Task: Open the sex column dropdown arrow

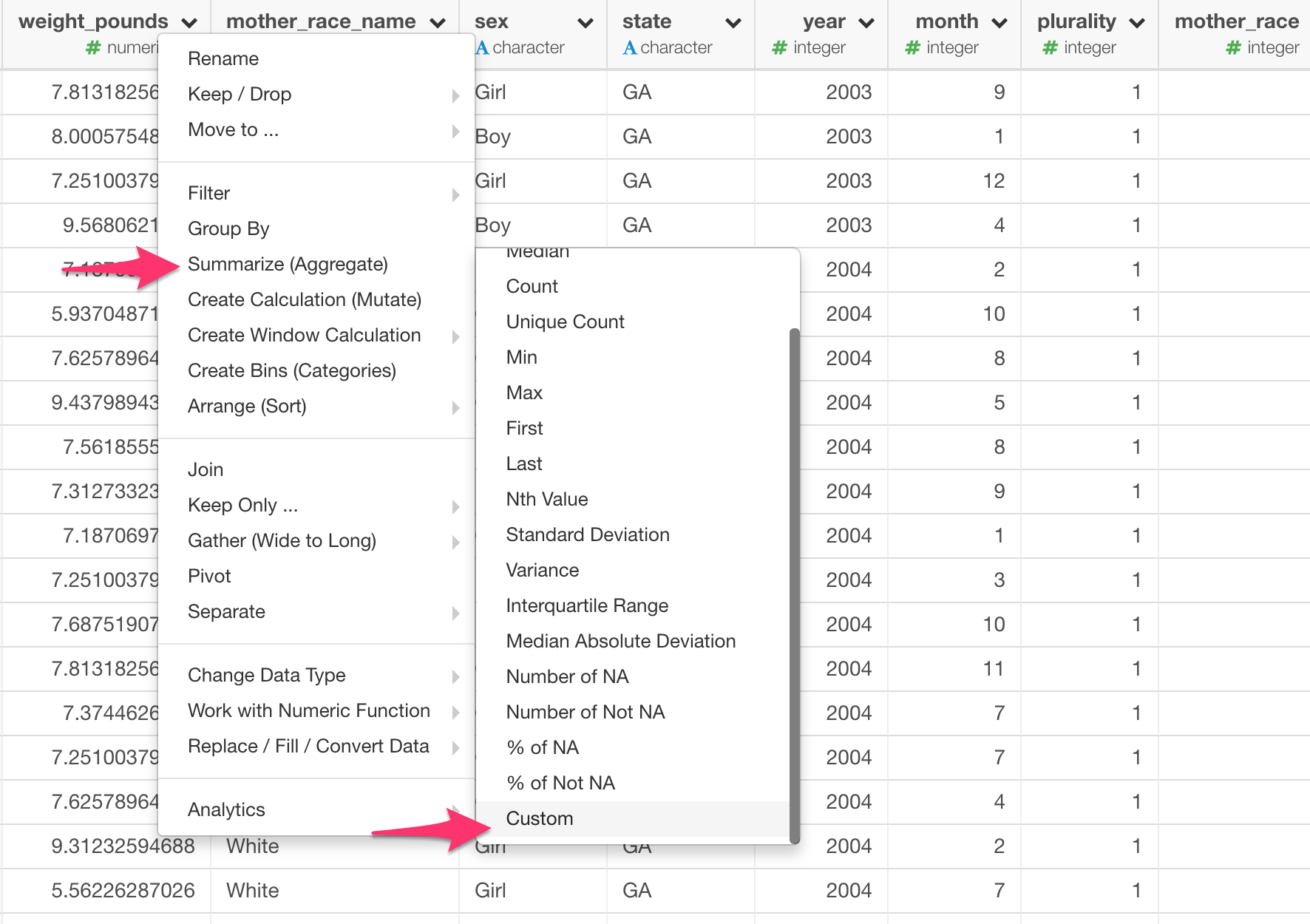Action: point(586,23)
